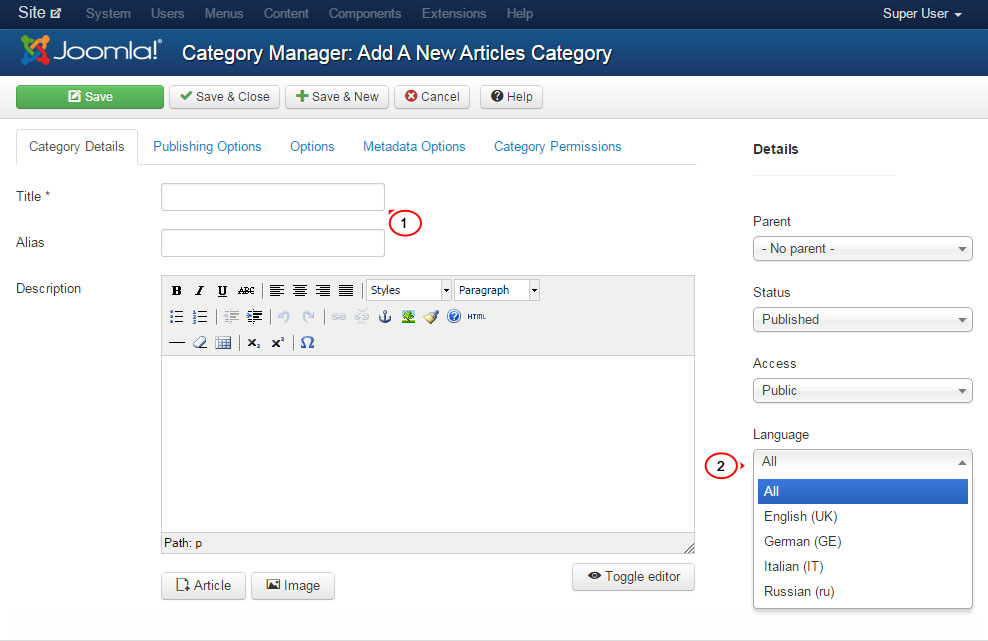Insert anchor in description
The width and height of the screenshot is (988, 641).
385,316
